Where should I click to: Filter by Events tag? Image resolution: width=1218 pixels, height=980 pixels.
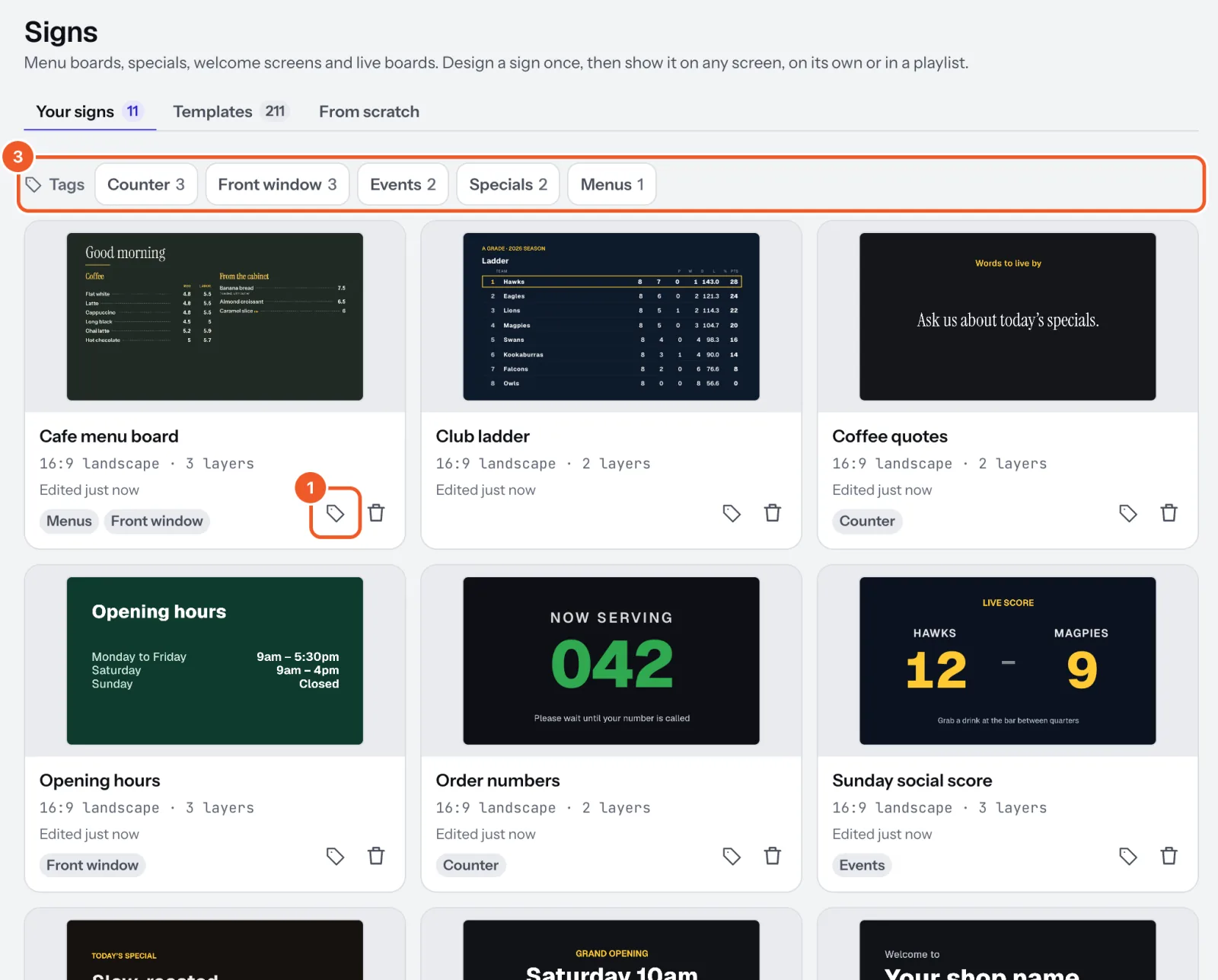403,184
